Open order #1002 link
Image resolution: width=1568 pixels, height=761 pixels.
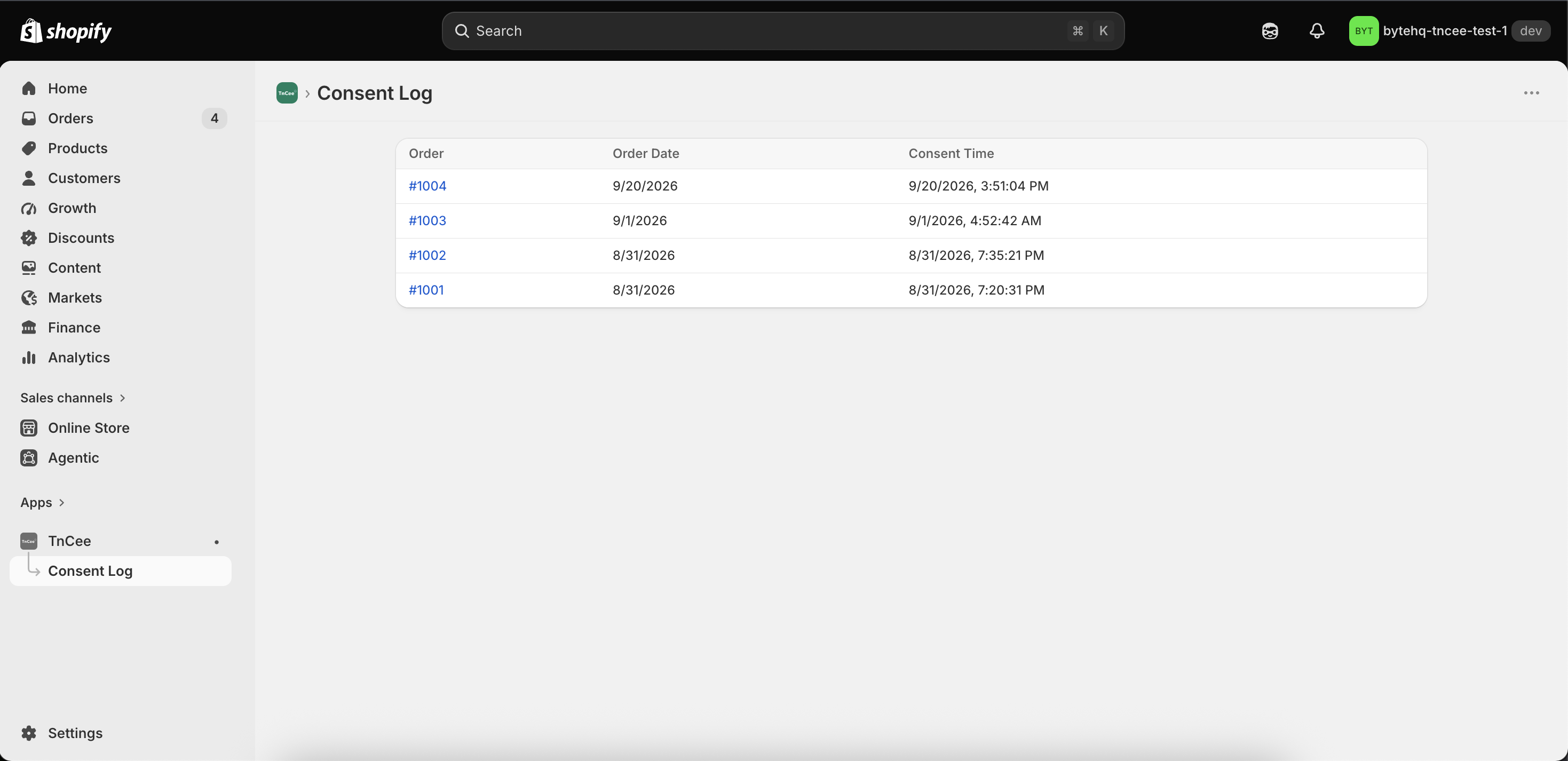pyautogui.click(x=427, y=255)
